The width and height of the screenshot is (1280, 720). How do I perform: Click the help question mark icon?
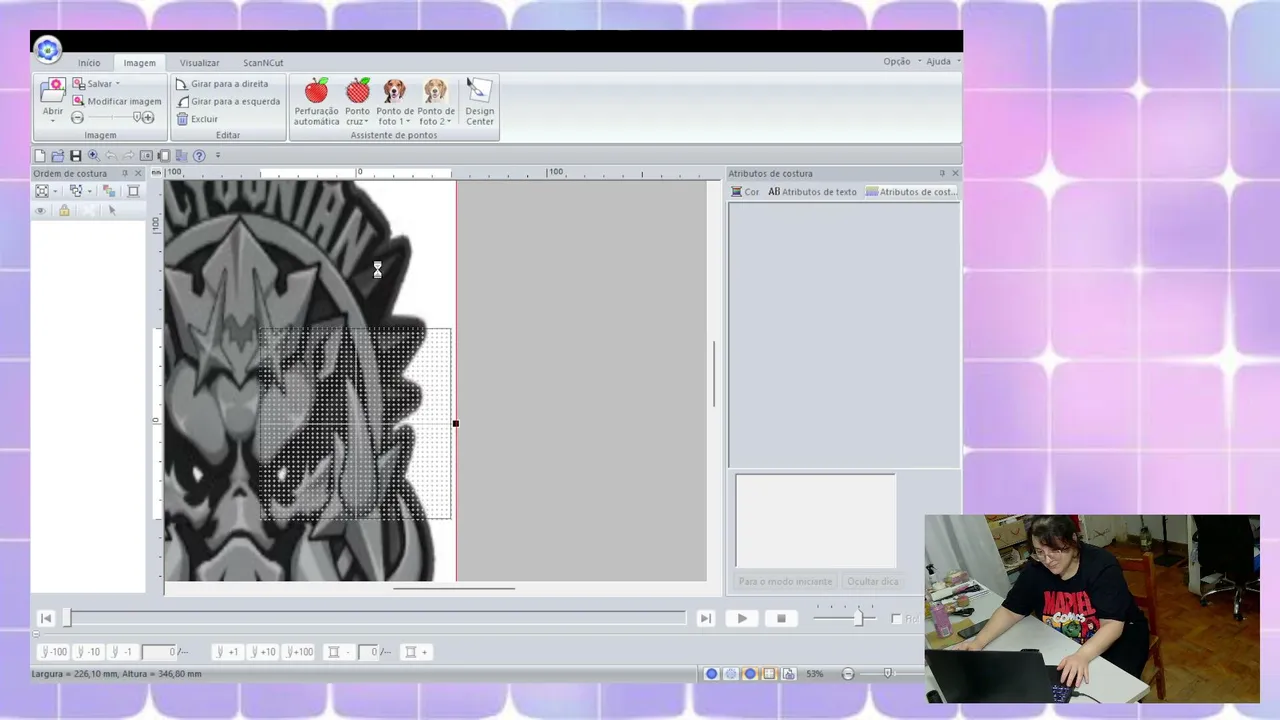click(199, 156)
